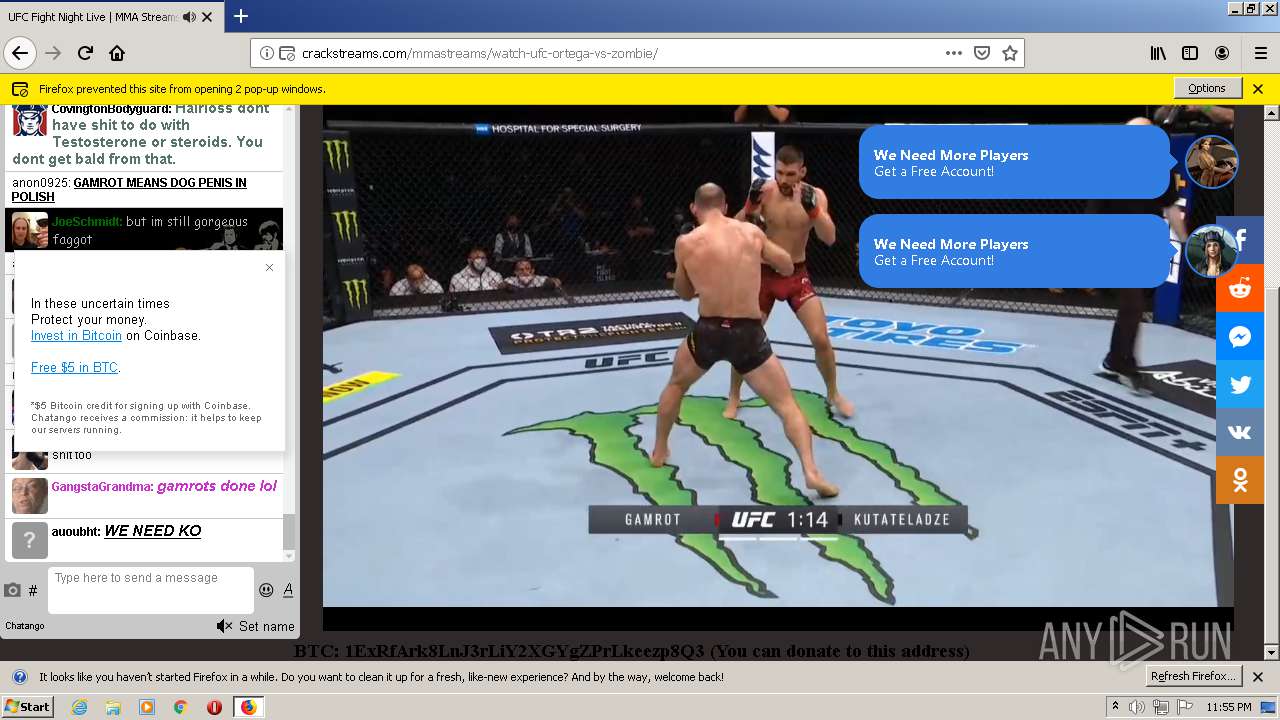Open the Chatango link
Image resolution: width=1280 pixels, height=720 pixels.
tap(25, 626)
